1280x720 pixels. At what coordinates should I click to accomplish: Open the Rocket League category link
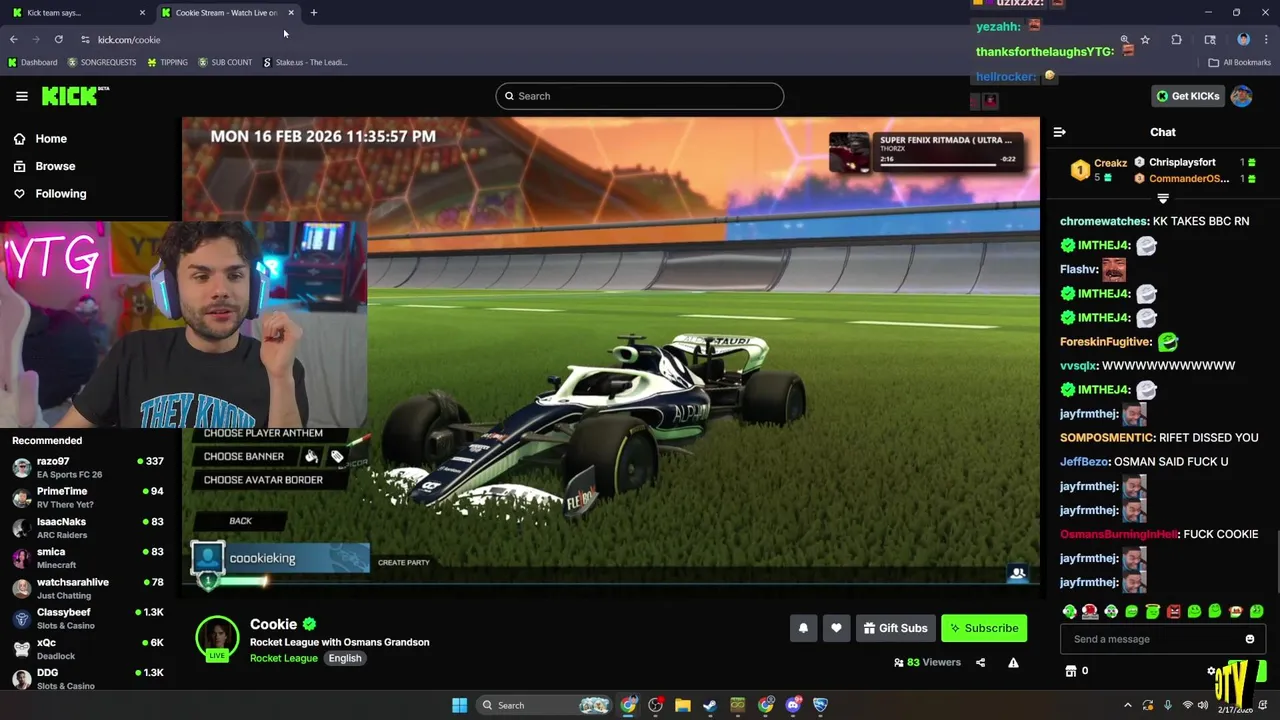pyautogui.click(x=284, y=658)
